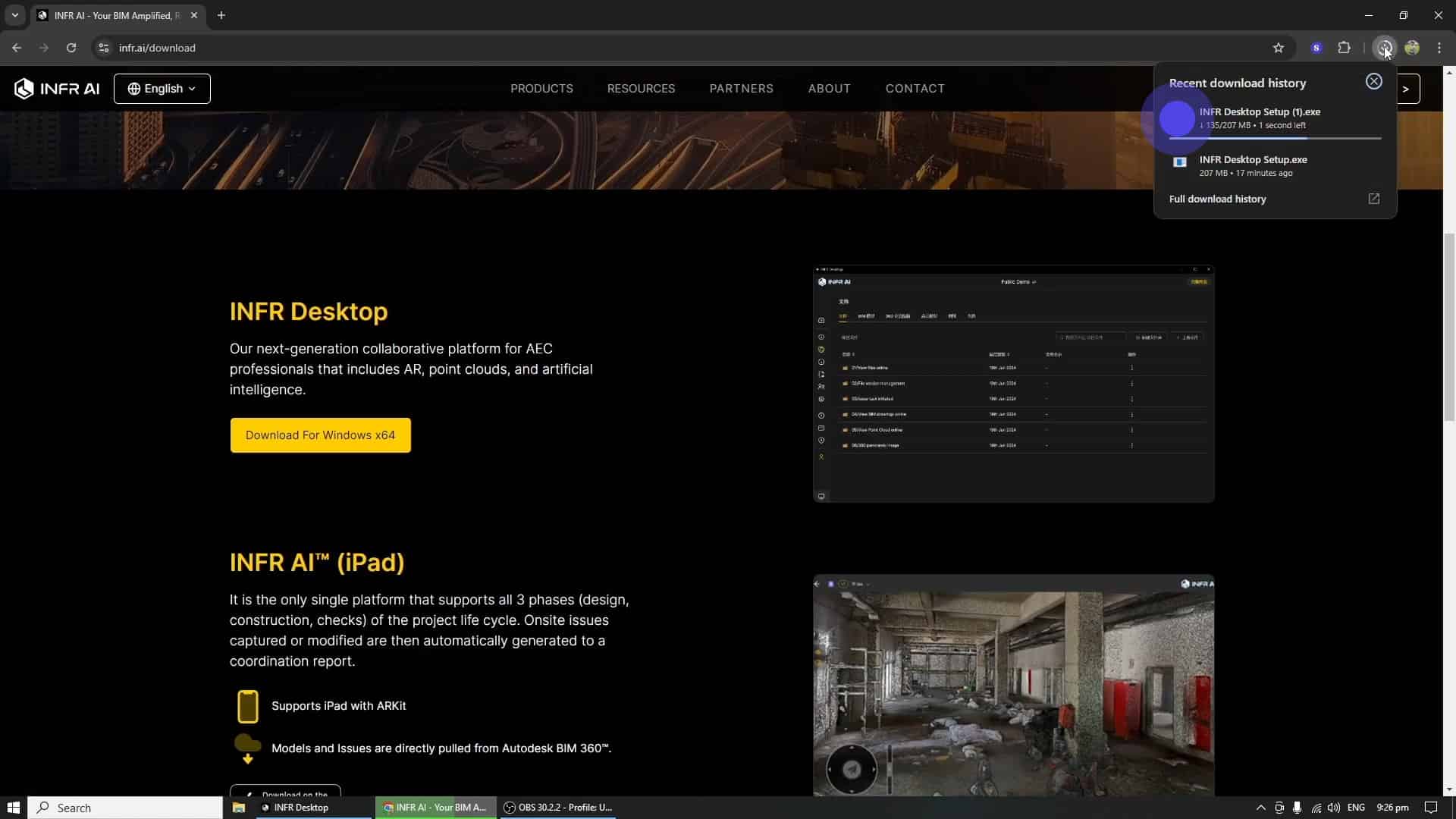Go forward with the forward arrow
1456x819 pixels.
point(44,48)
